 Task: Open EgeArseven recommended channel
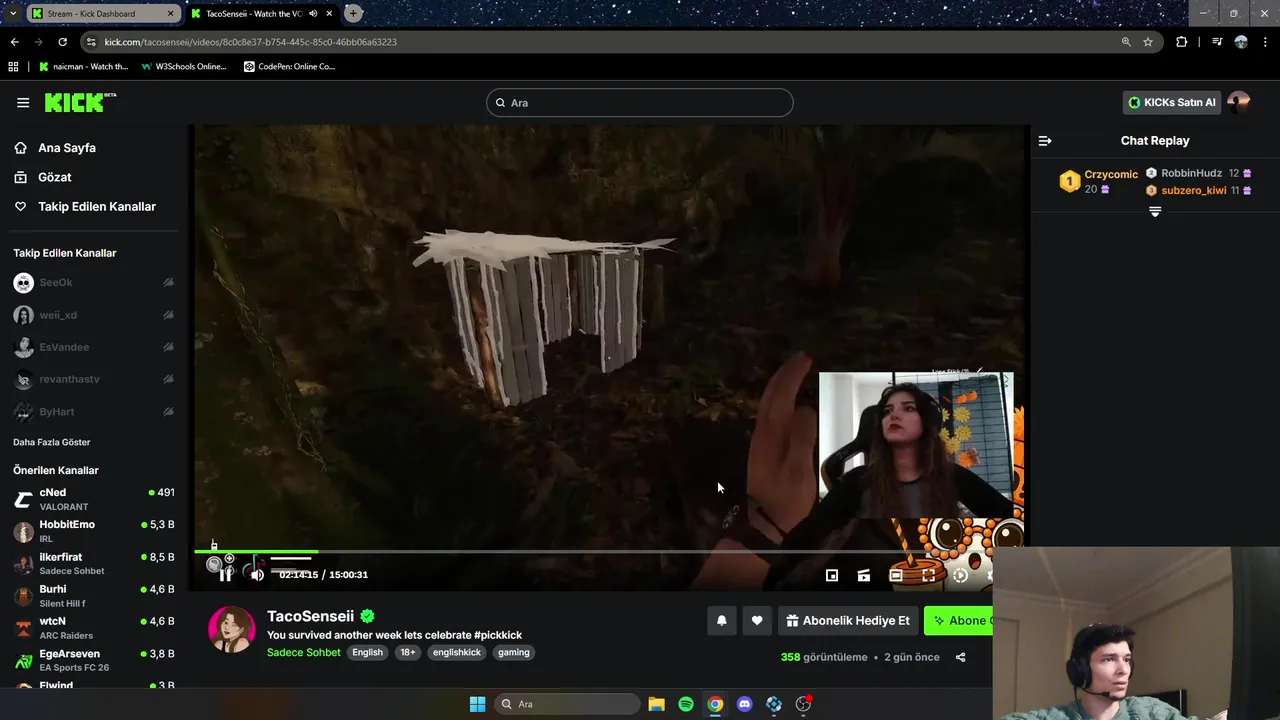94,660
